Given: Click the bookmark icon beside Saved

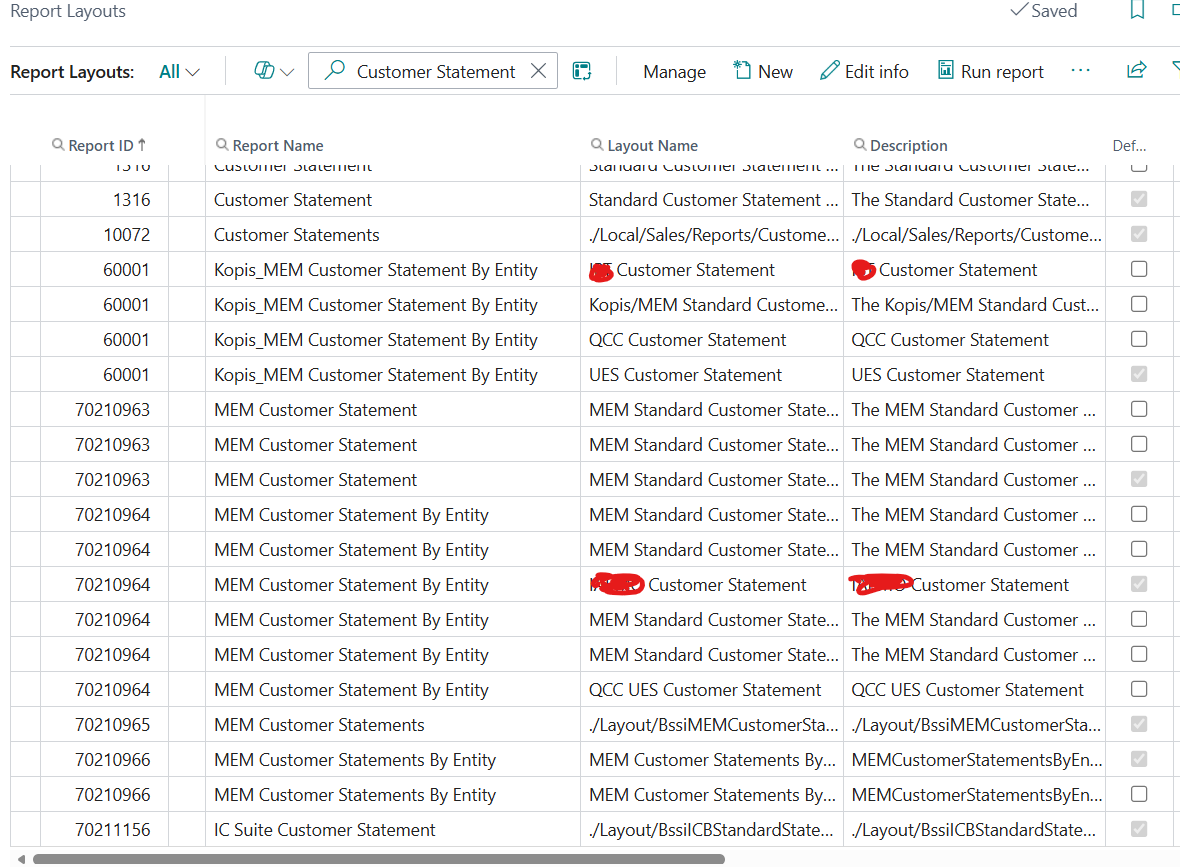Looking at the screenshot, I should pyautogui.click(x=1137, y=11).
